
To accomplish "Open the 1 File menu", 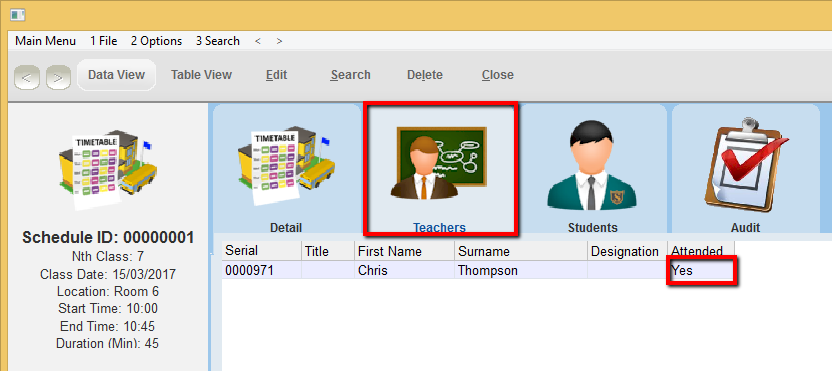I will [x=103, y=41].
